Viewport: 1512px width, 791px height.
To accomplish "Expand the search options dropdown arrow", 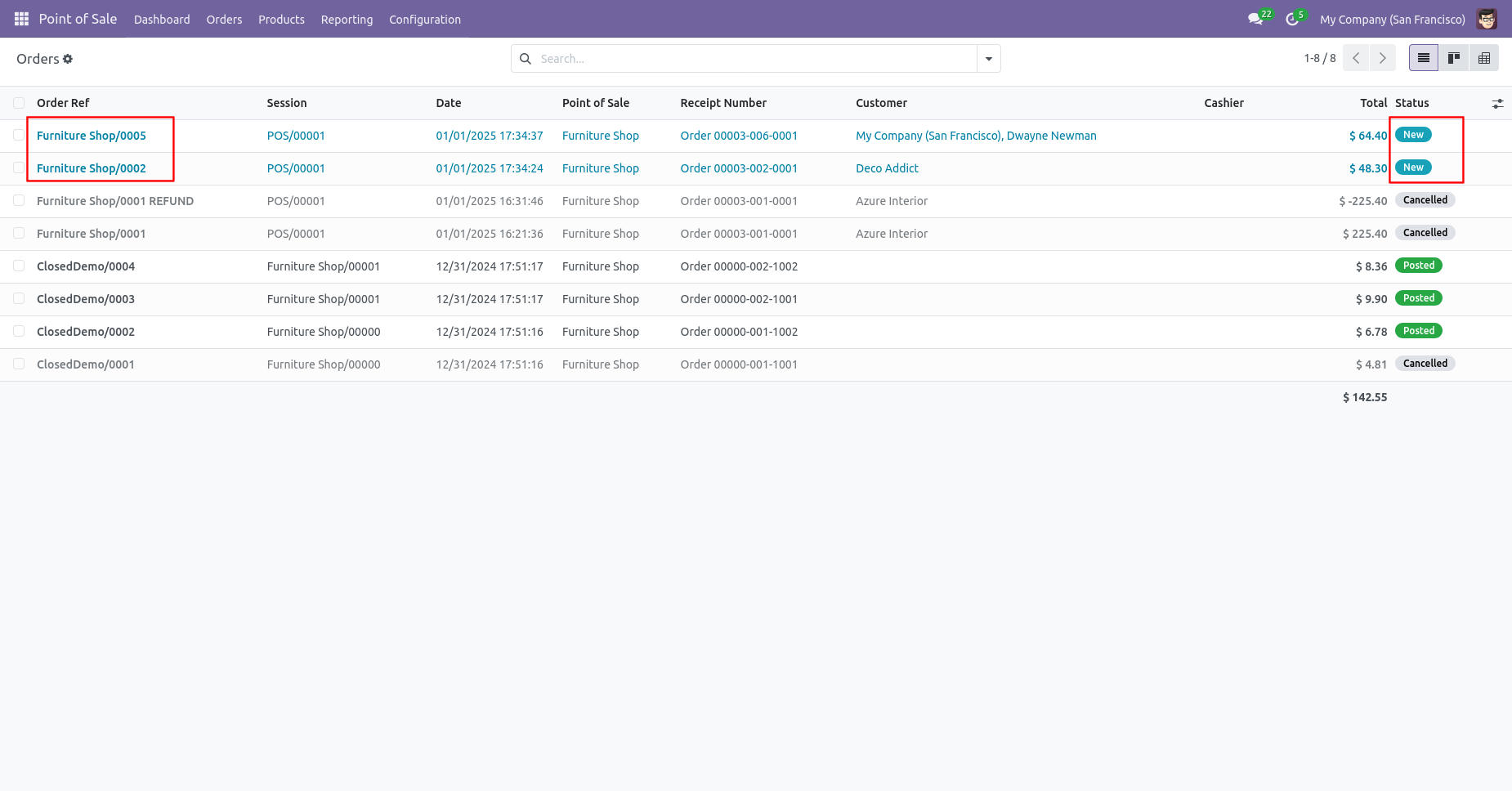I will (989, 59).
